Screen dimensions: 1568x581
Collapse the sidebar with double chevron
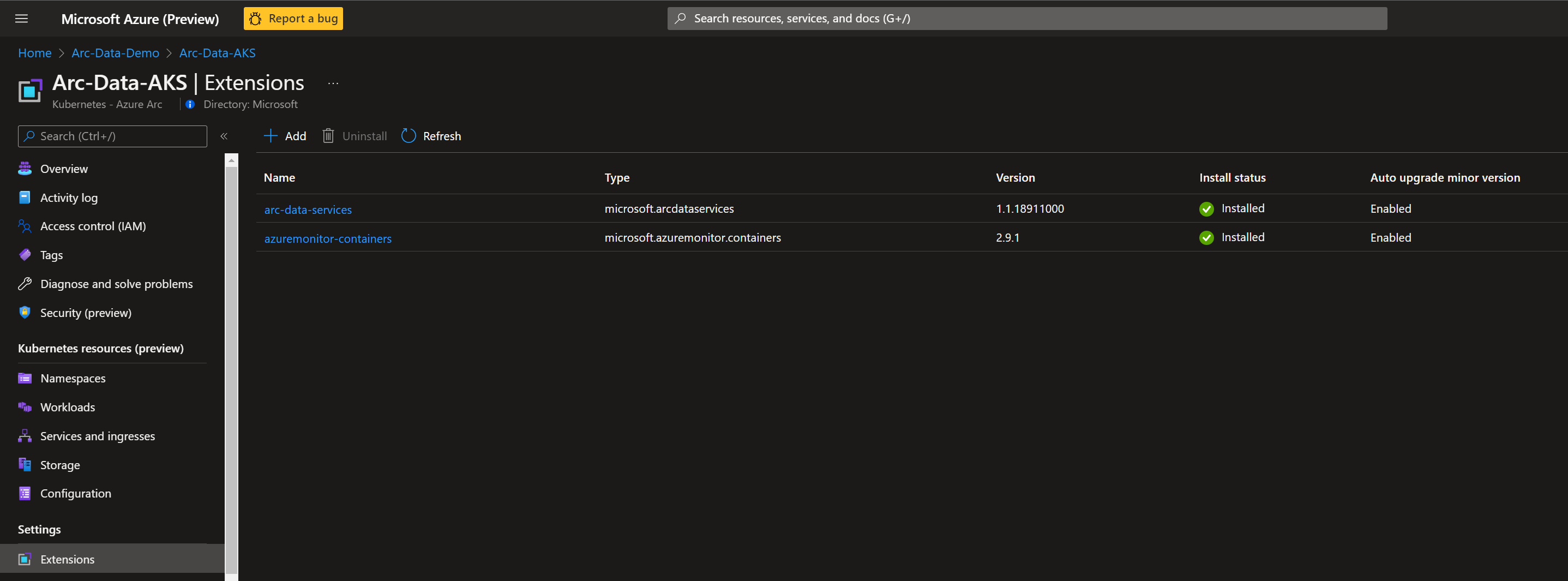tap(224, 136)
